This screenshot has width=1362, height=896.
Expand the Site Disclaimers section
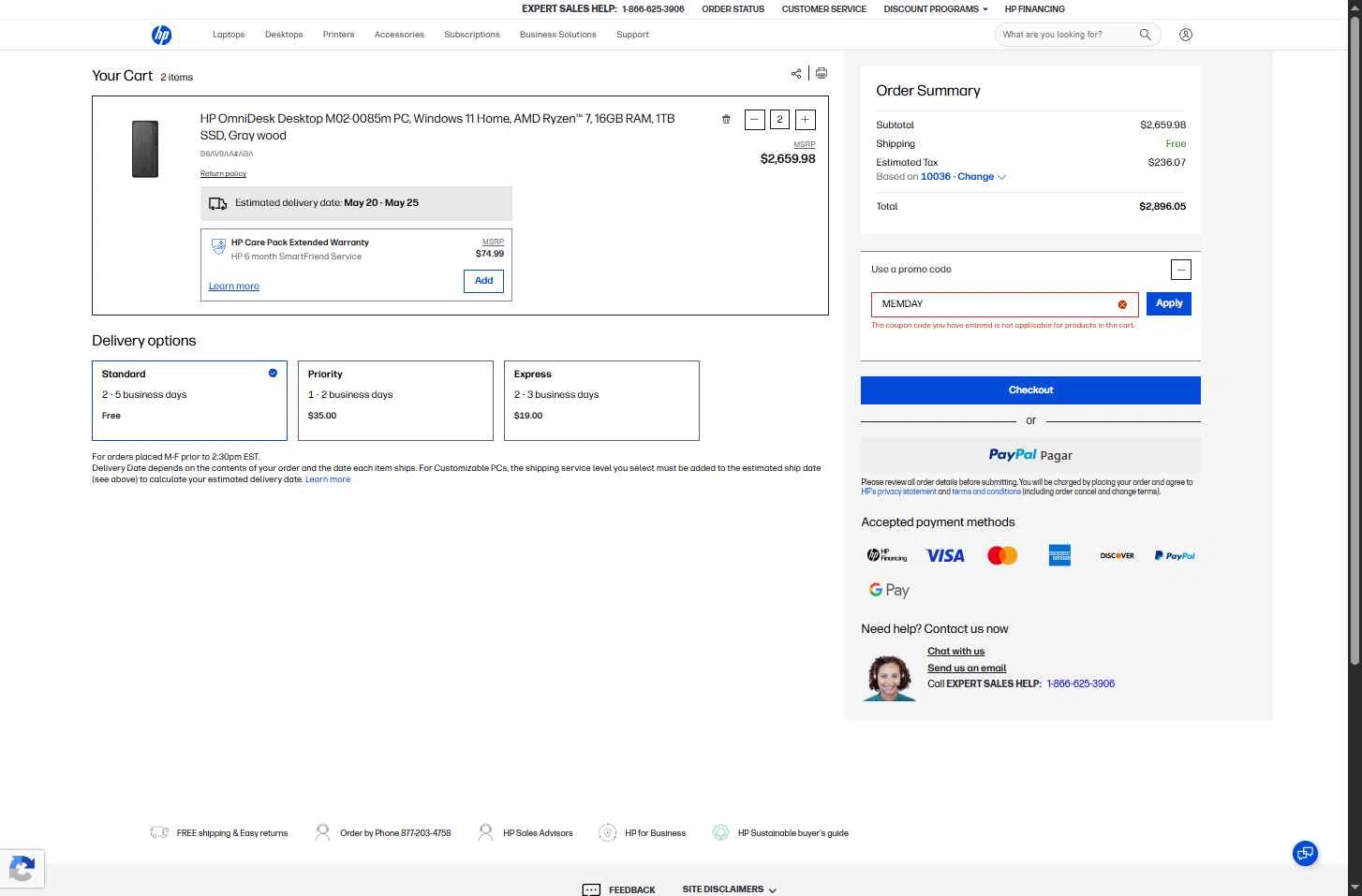729,889
